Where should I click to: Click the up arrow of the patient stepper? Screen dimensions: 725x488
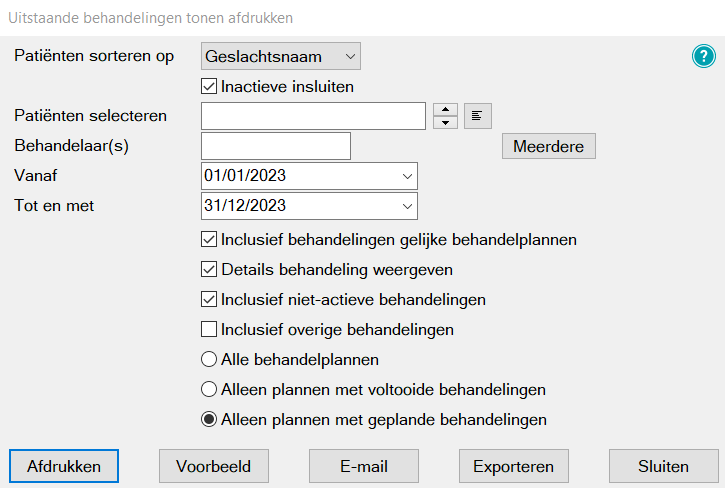pyautogui.click(x=445, y=110)
